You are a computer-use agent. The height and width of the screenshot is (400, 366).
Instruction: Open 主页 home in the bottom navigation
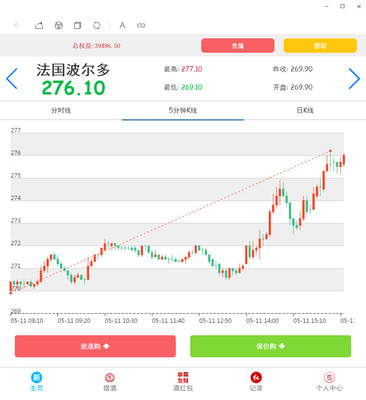[37, 382]
